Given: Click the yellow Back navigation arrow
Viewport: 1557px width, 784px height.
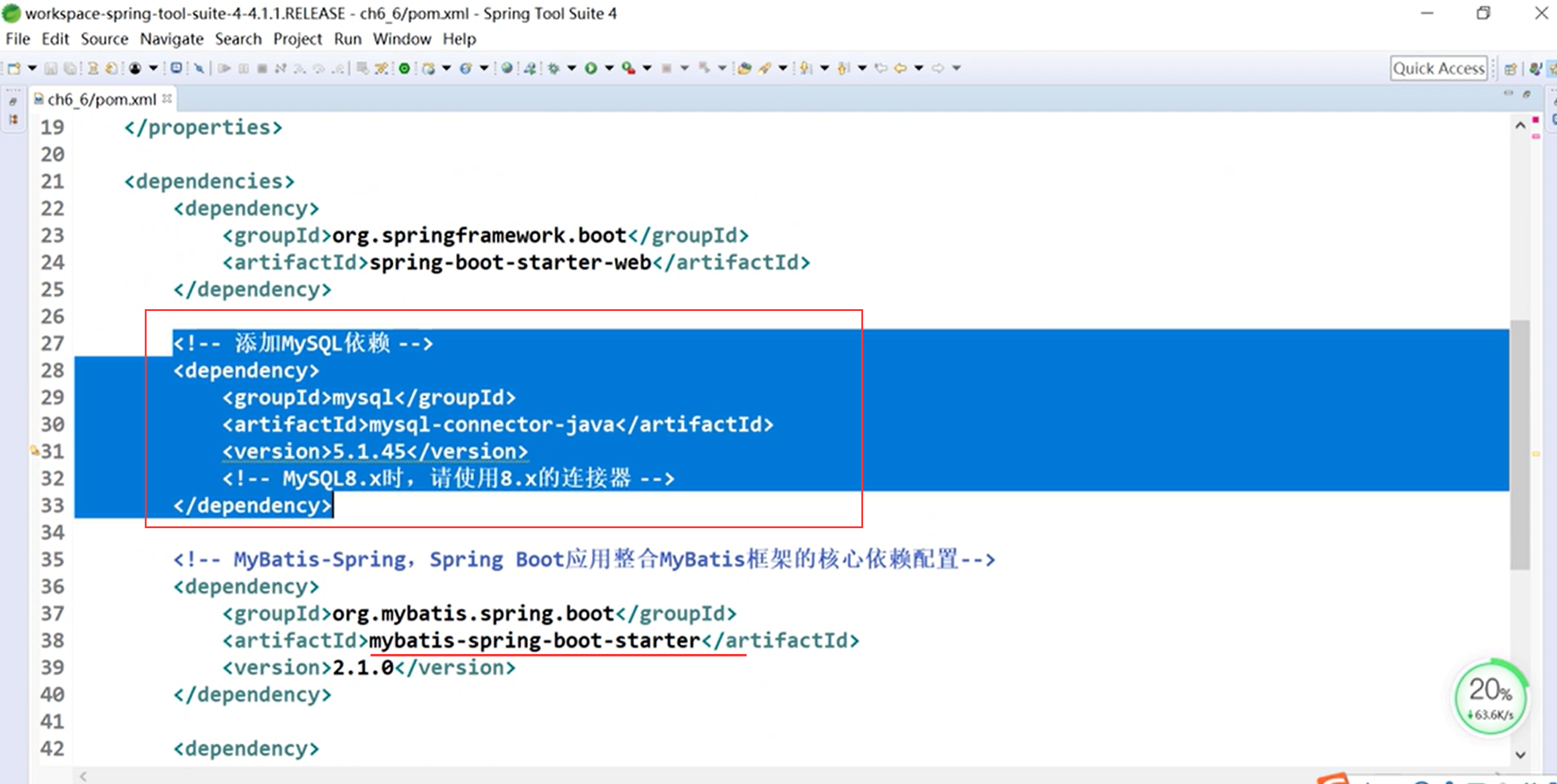Looking at the screenshot, I should click(900, 68).
